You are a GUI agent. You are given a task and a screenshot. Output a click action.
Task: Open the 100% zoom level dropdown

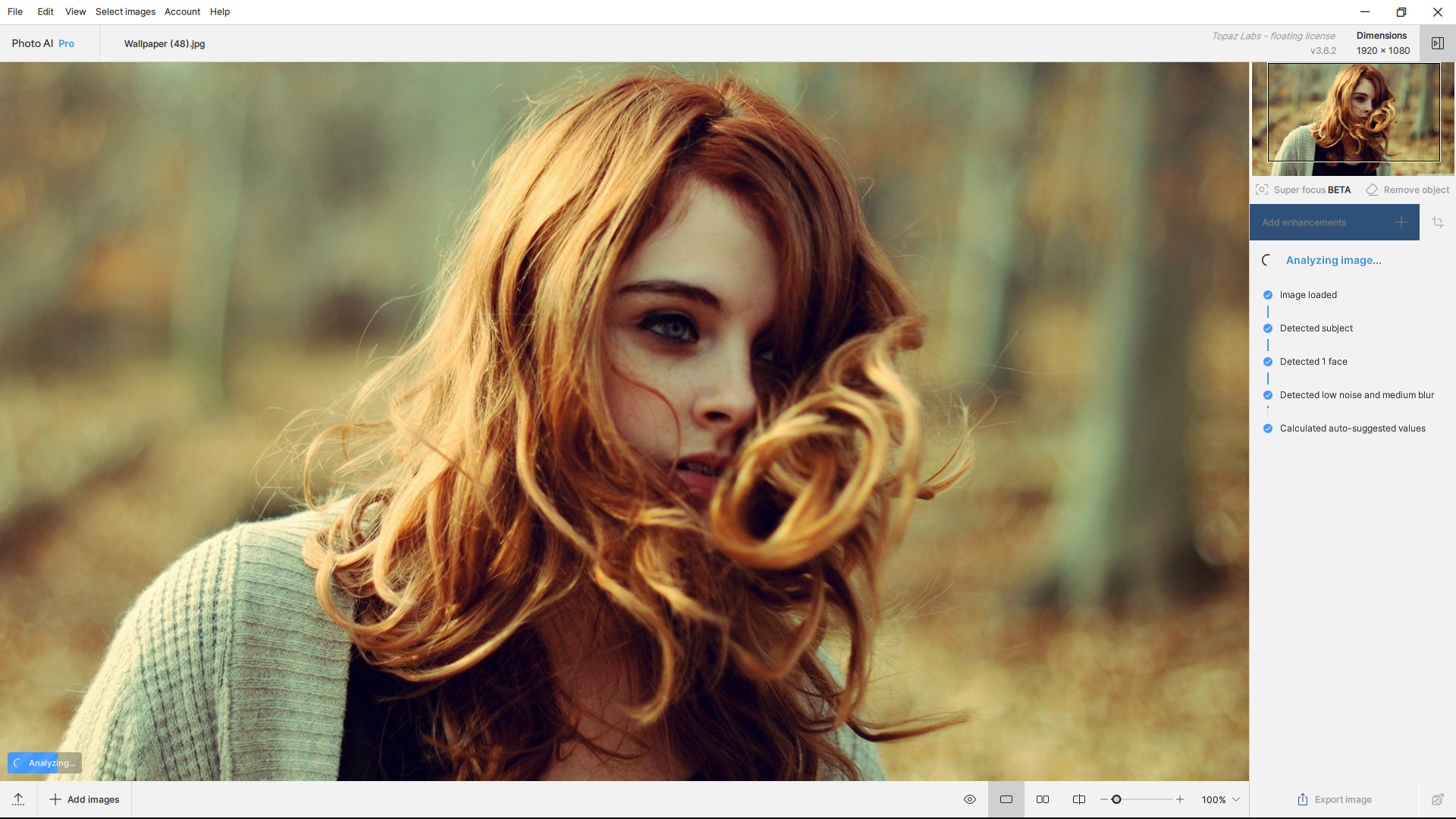(x=1221, y=799)
